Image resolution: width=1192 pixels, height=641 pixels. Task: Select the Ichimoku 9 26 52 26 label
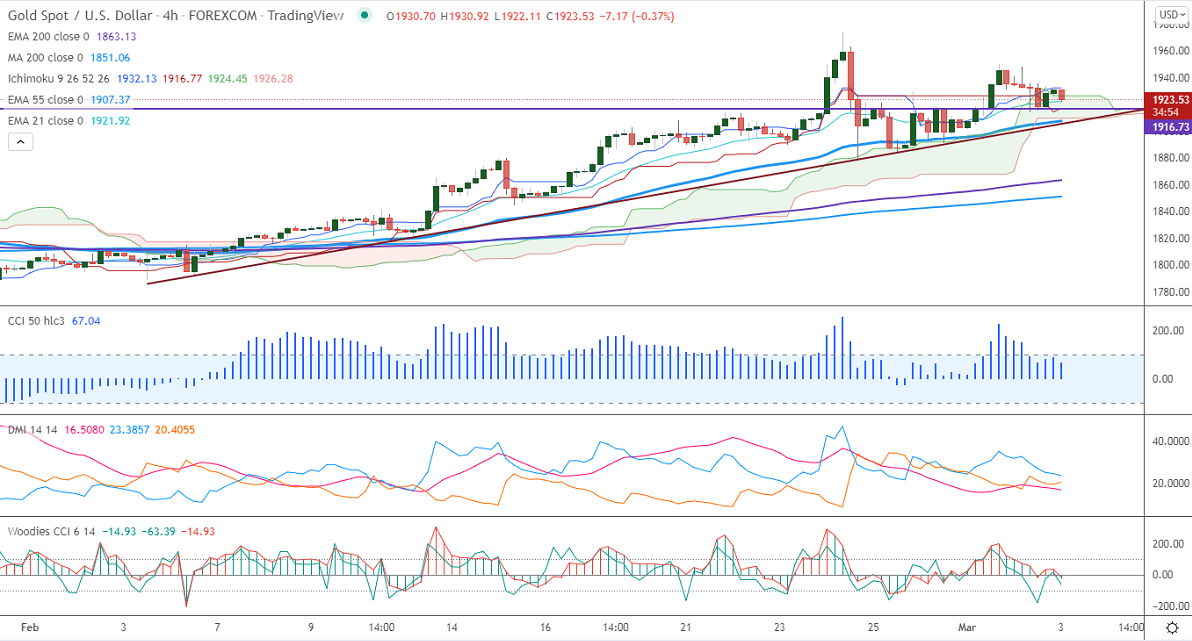point(59,79)
